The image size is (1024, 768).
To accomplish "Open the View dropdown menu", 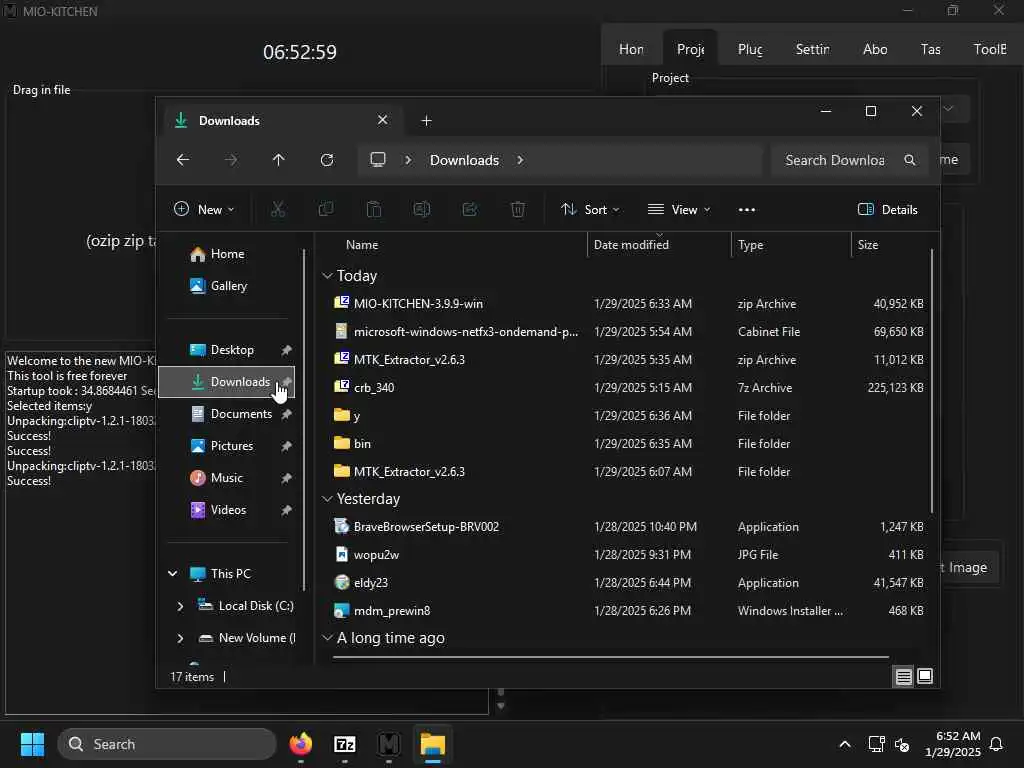I will pyautogui.click(x=679, y=210).
